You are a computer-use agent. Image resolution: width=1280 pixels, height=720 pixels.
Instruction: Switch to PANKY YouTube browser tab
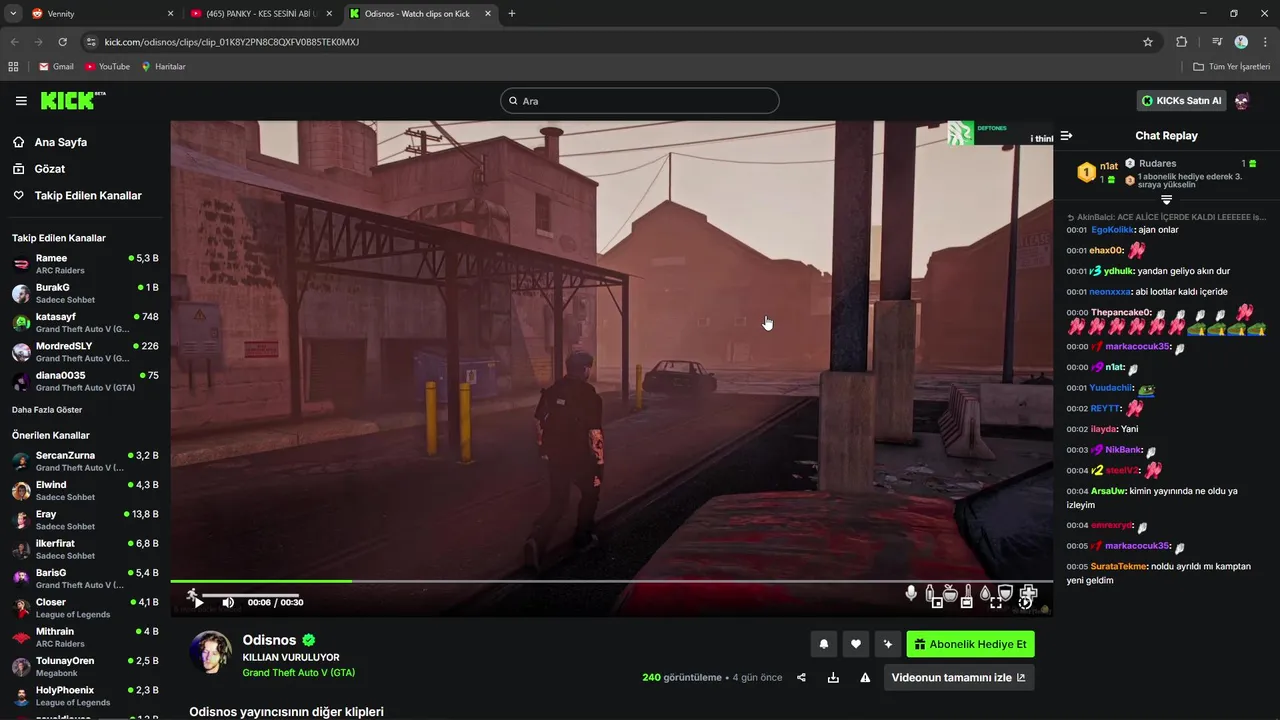click(x=261, y=14)
